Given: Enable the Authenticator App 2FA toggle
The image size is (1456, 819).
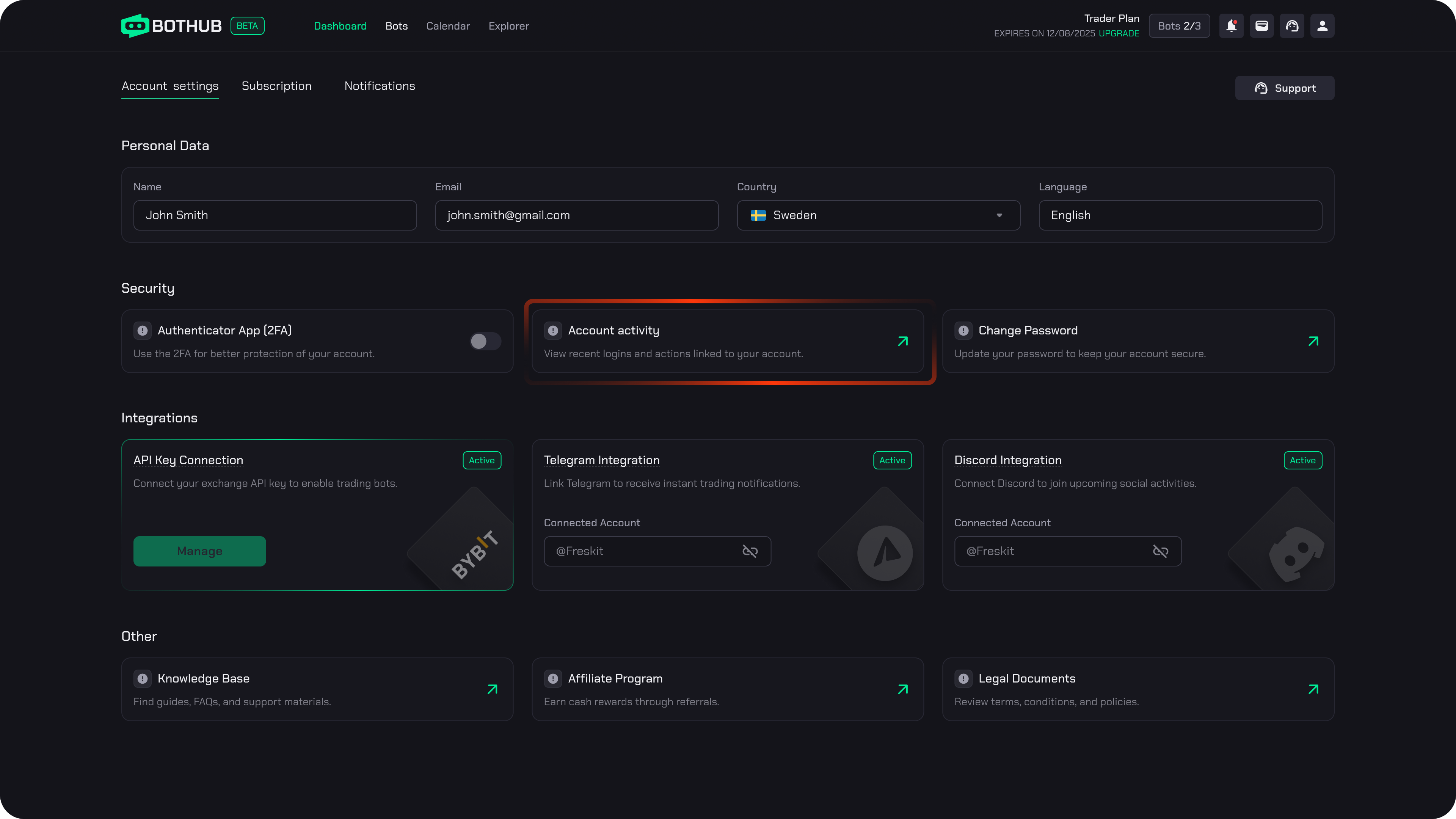Looking at the screenshot, I should [x=485, y=341].
